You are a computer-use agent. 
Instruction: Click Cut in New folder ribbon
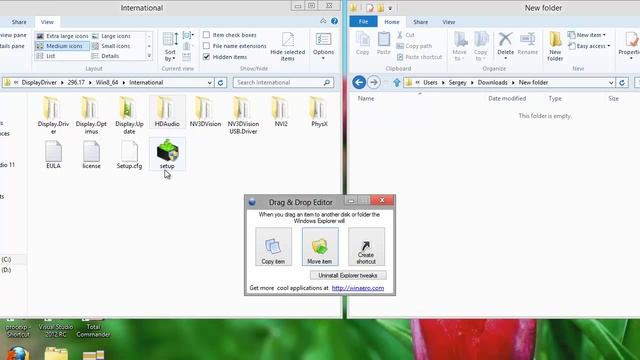coord(405,35)
